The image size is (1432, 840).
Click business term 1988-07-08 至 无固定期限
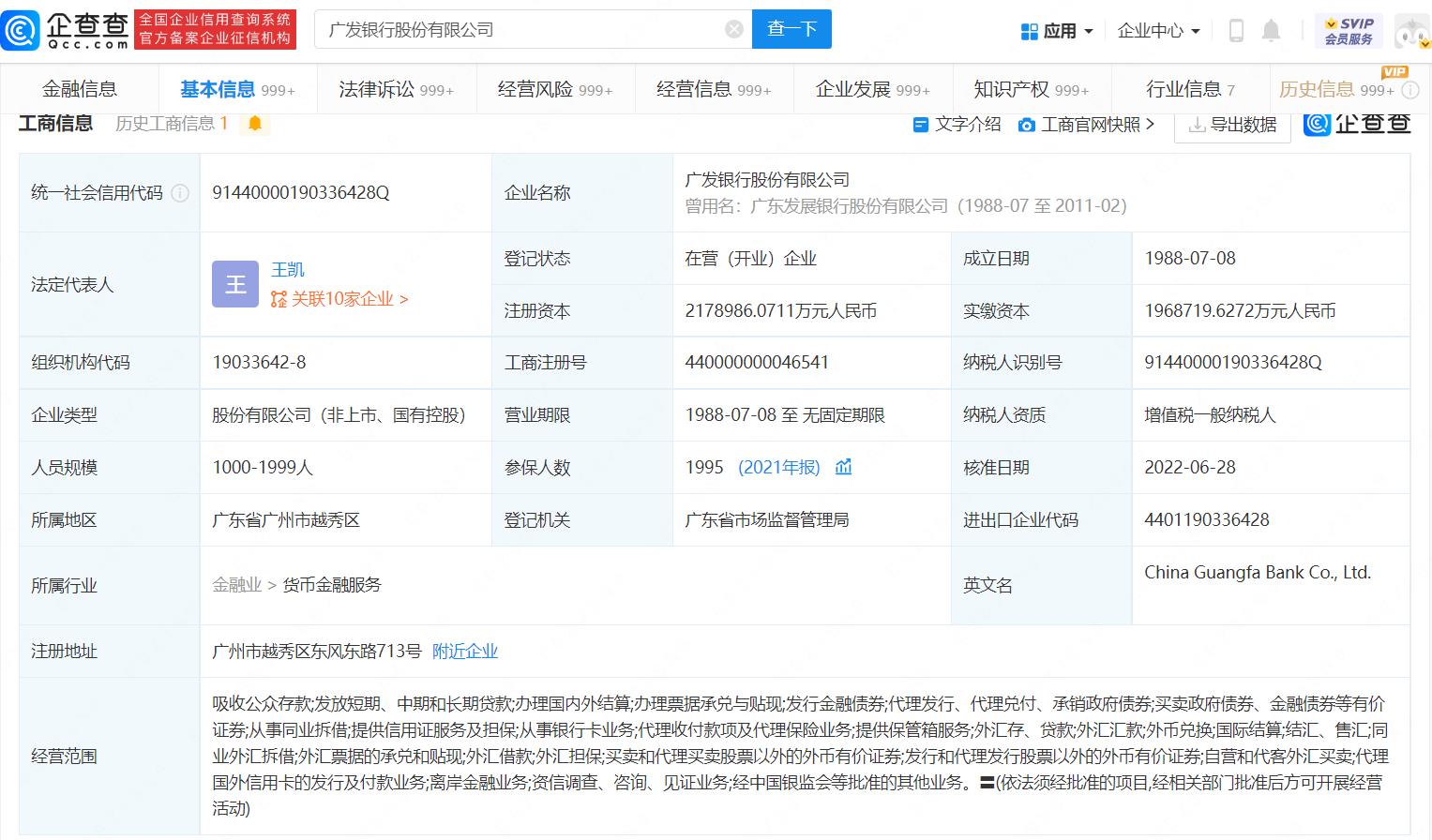click(x=785, y=415)
